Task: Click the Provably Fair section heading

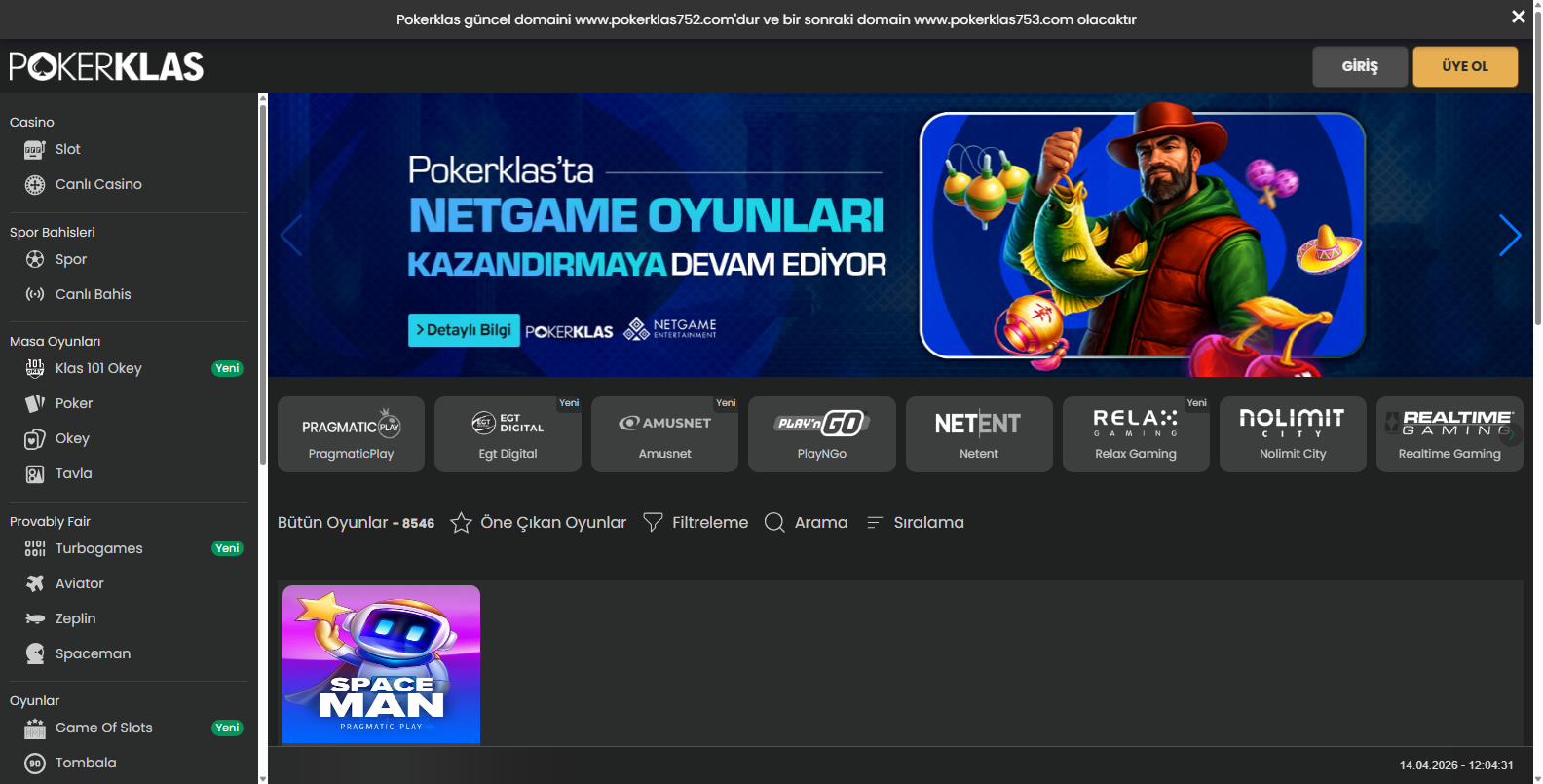Action: point(50,521)
